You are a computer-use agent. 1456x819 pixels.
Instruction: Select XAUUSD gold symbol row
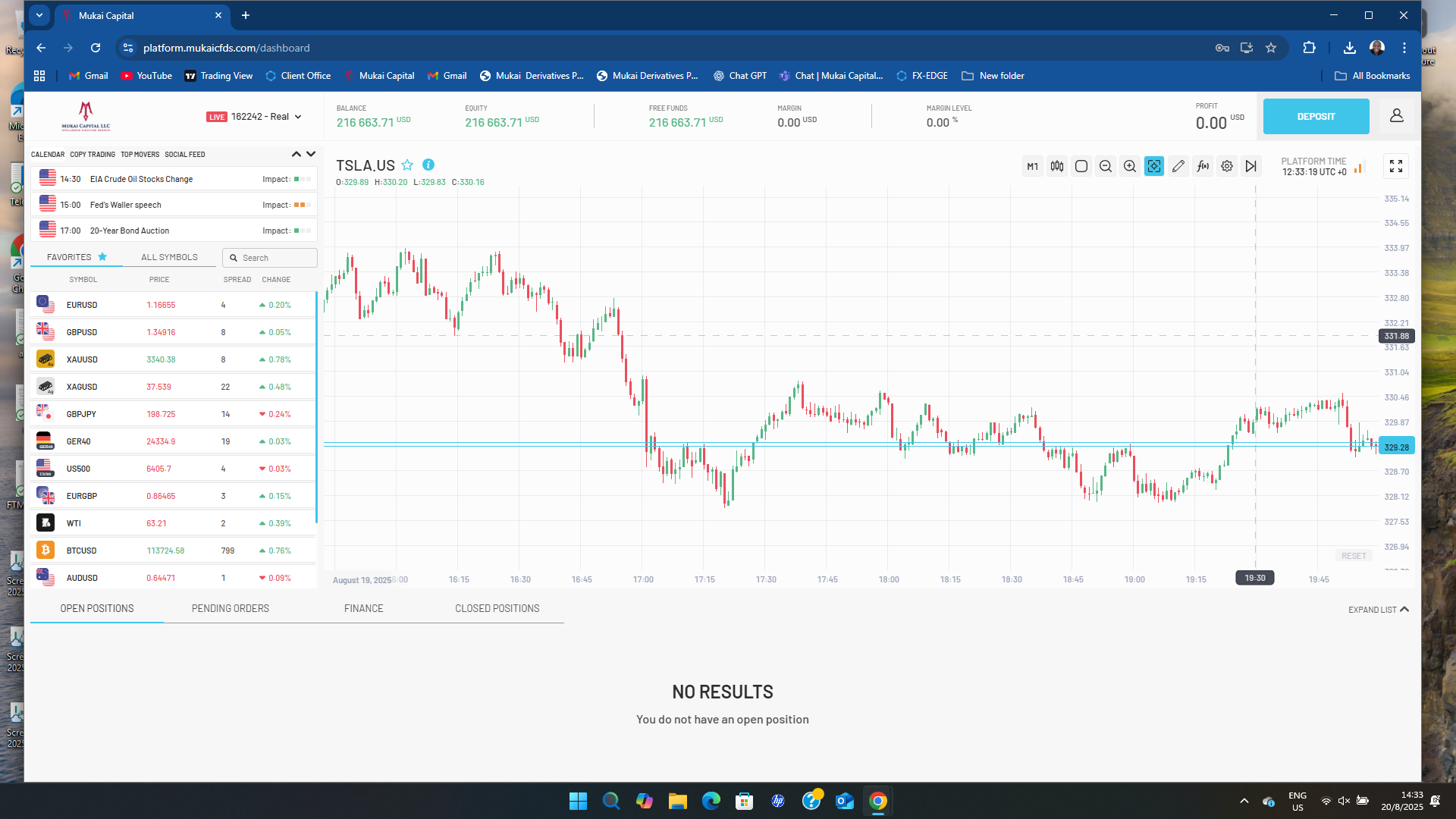[173, 359]
